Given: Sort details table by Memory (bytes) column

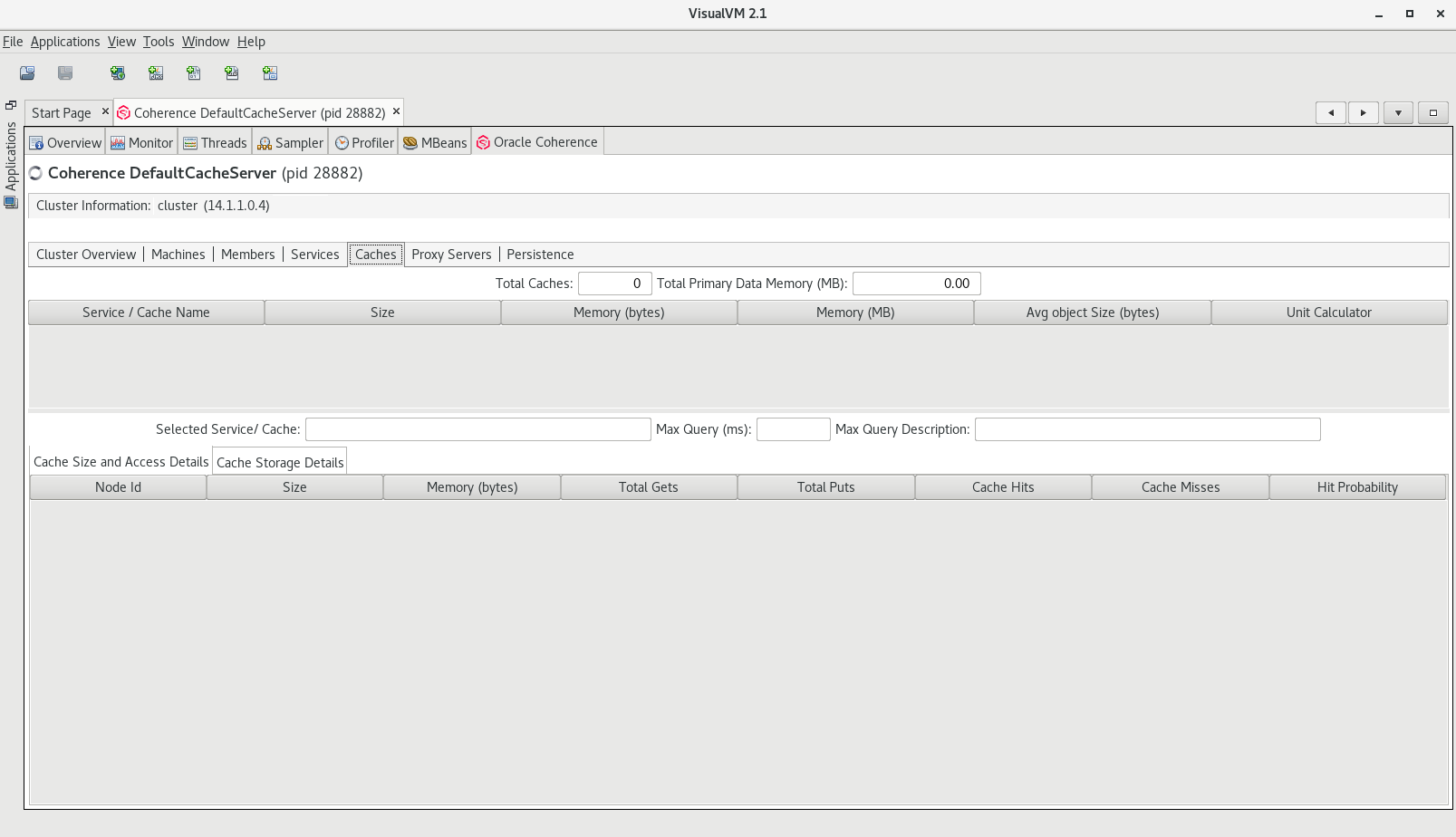Looking at the screenshot, I should click(472, 487).
